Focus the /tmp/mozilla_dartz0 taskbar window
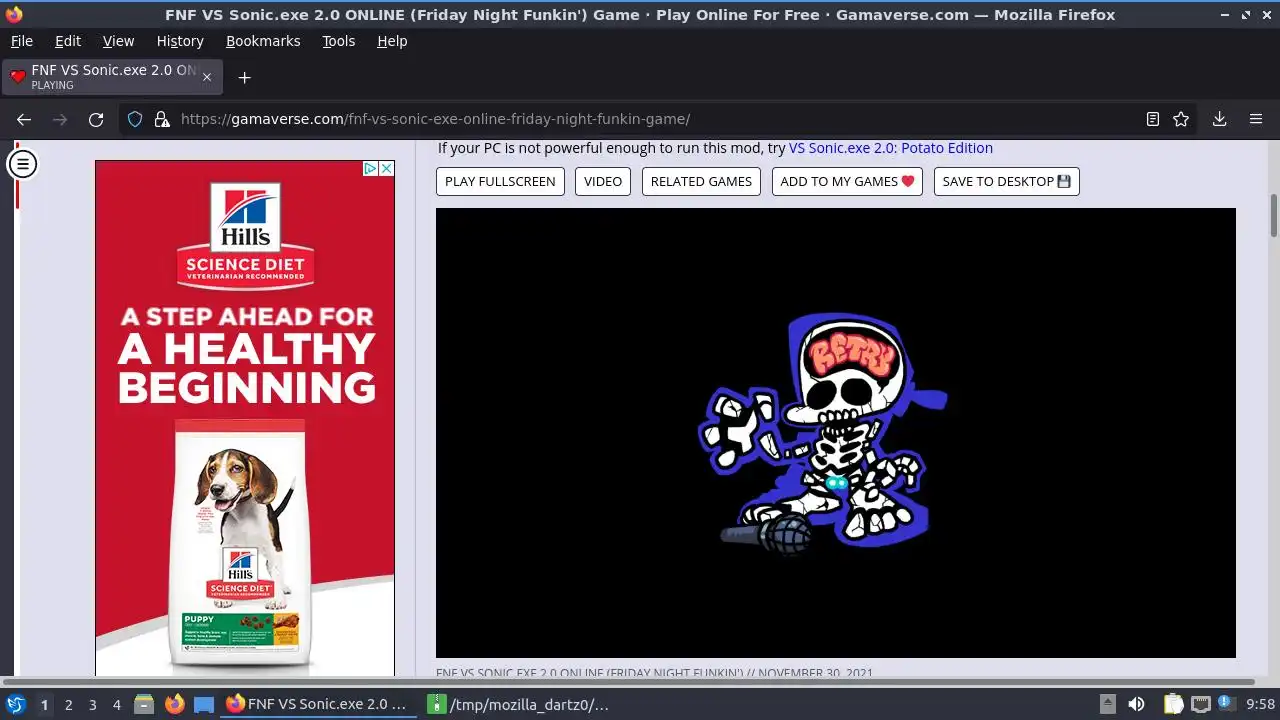 pos(520,704)
